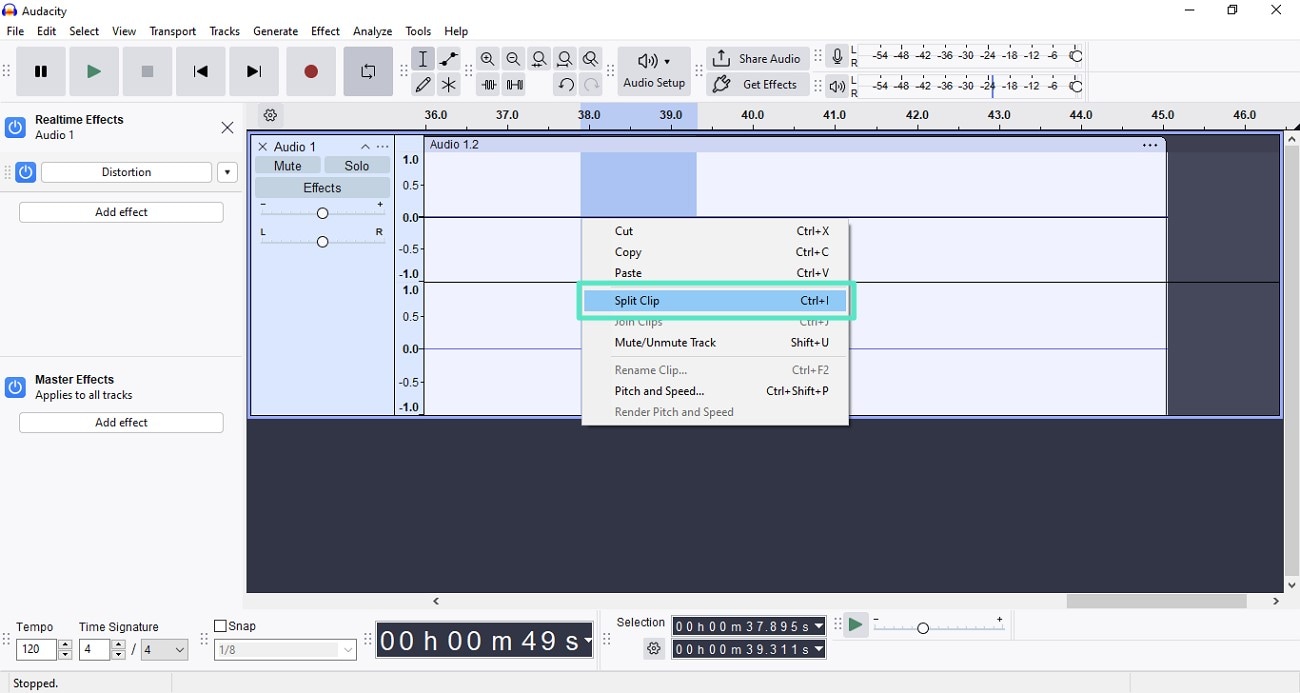This screenshot has width=1300, height=693.
Task: Skip to the start of the project
Action: (201, 71)
